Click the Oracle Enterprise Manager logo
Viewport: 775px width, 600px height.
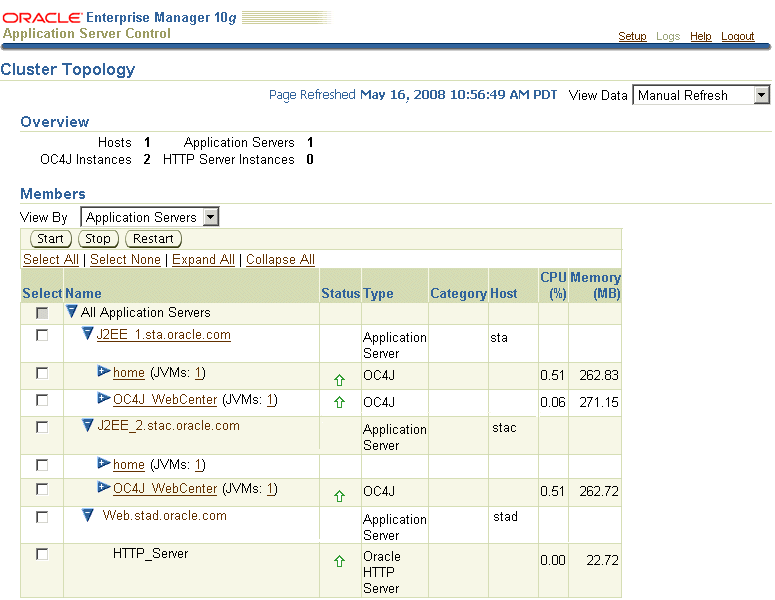(119, 18)
